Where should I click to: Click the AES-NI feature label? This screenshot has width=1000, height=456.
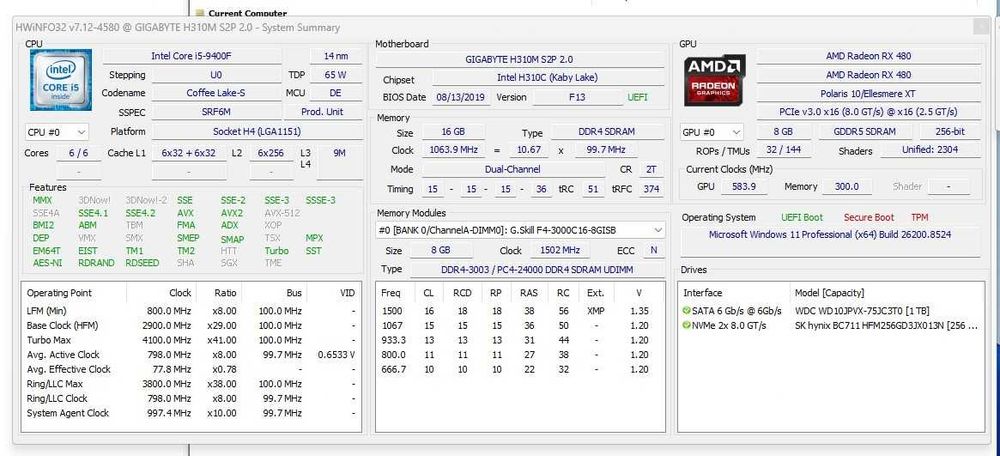coord(47,263)
